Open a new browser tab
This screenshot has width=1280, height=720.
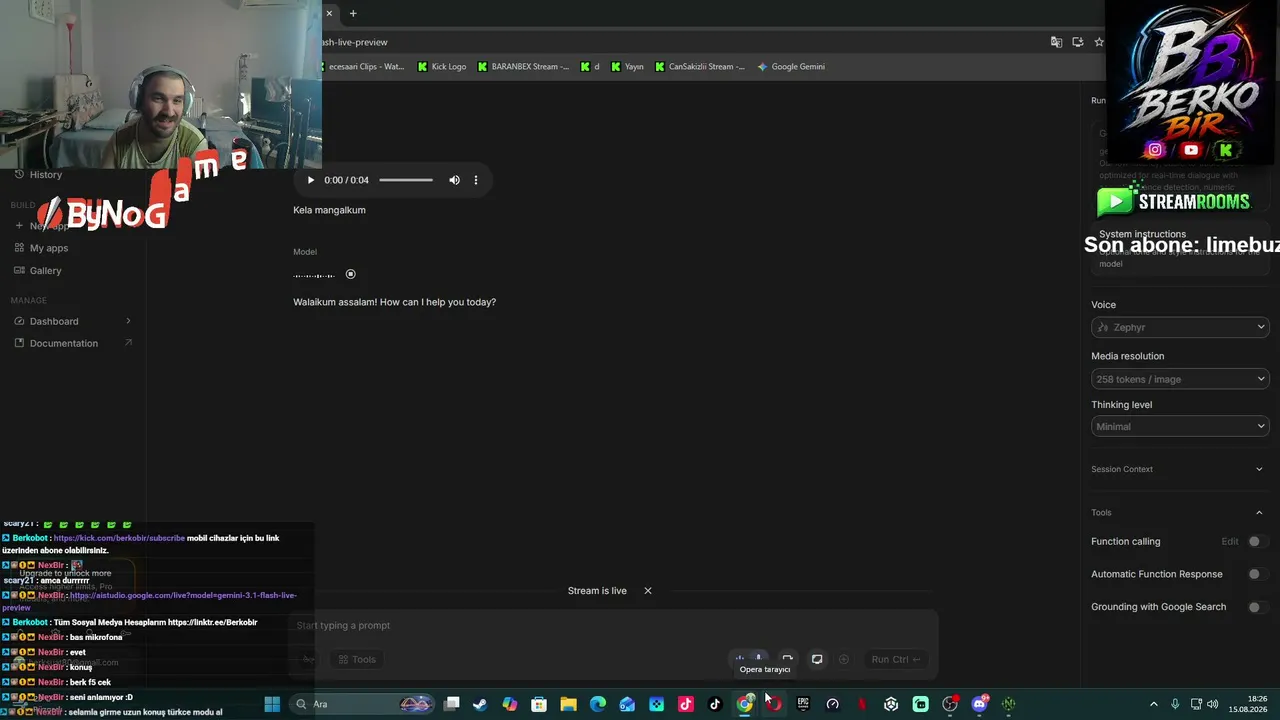353,13
